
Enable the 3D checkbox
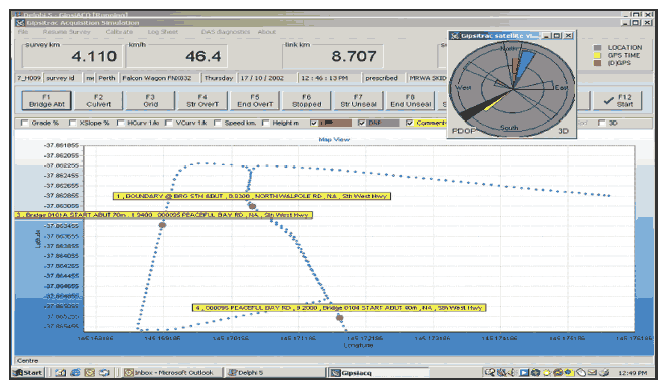[601, 123]
